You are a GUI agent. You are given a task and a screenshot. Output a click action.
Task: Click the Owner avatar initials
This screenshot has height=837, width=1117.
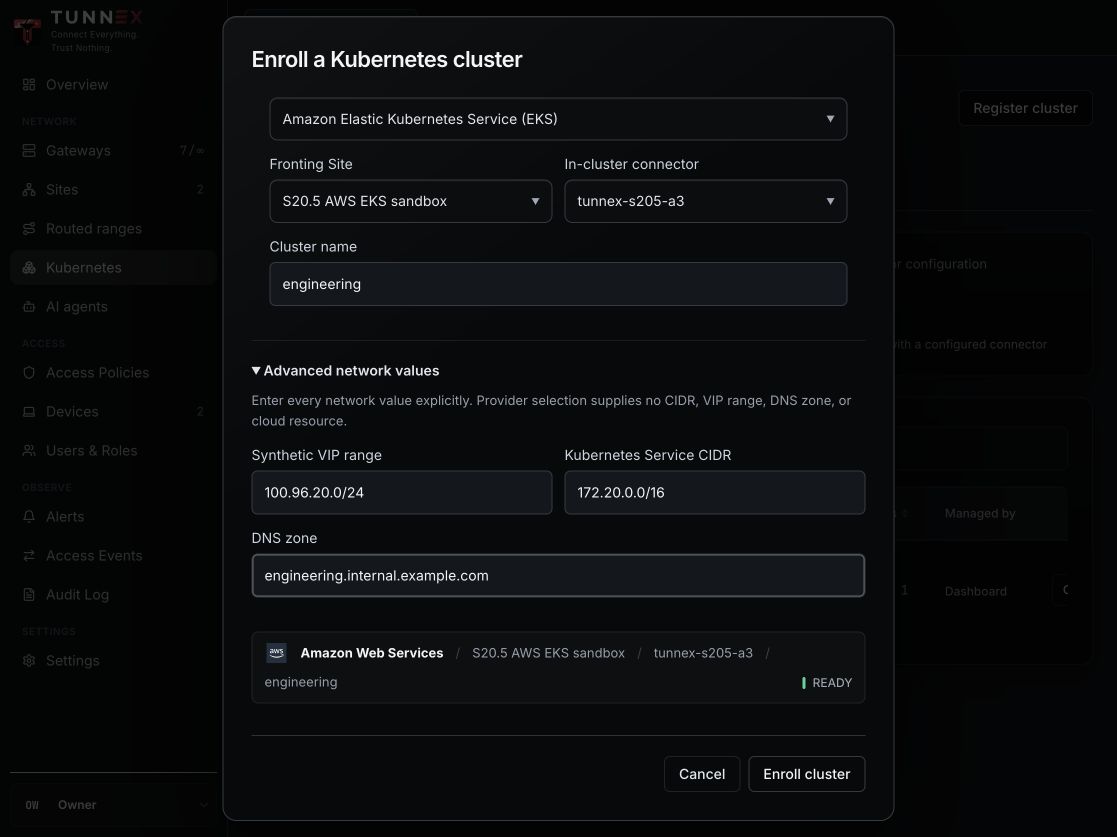[x=32, y=805]
